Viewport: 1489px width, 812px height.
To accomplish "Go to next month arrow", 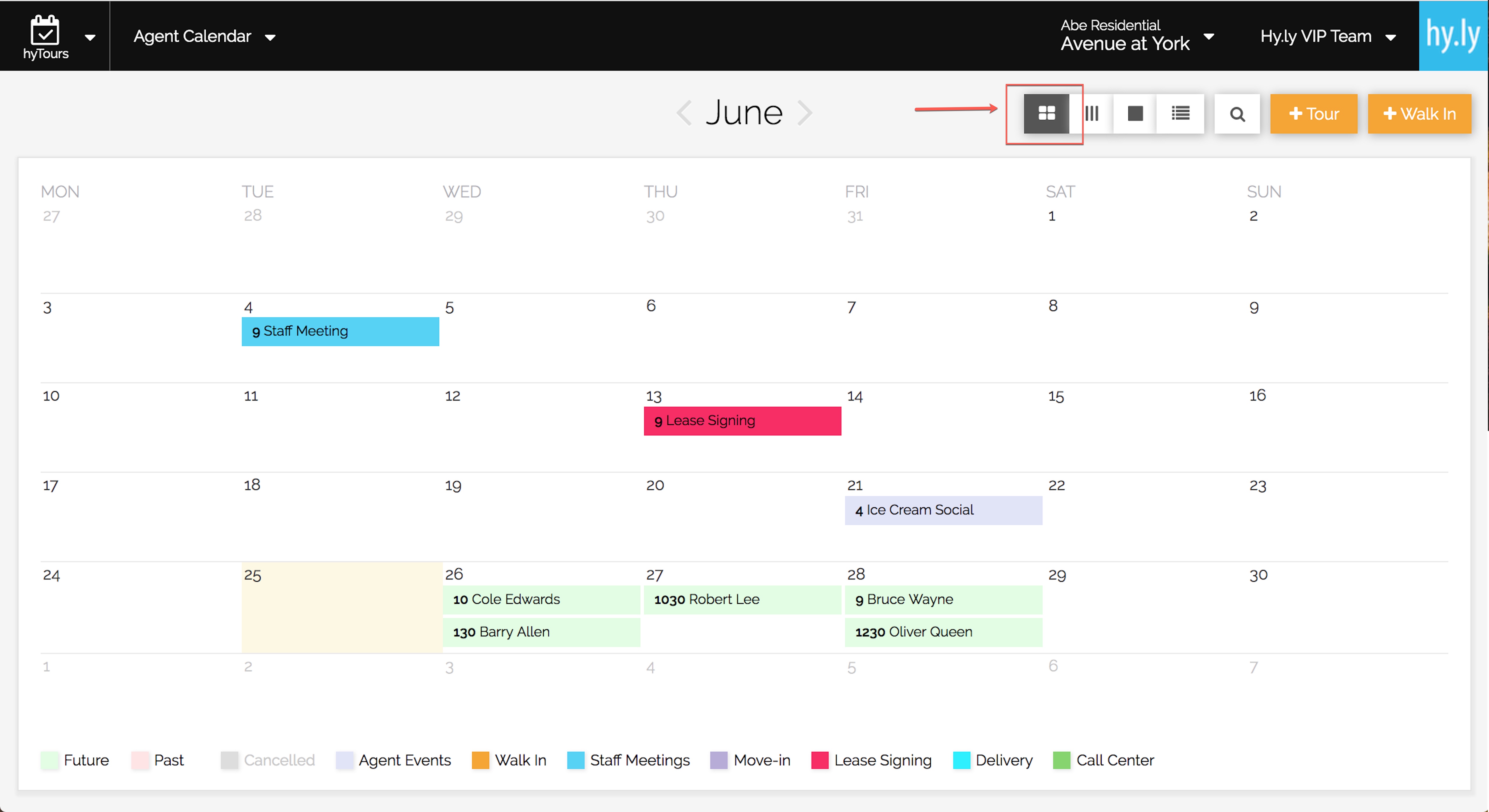I will pos(805,113).
